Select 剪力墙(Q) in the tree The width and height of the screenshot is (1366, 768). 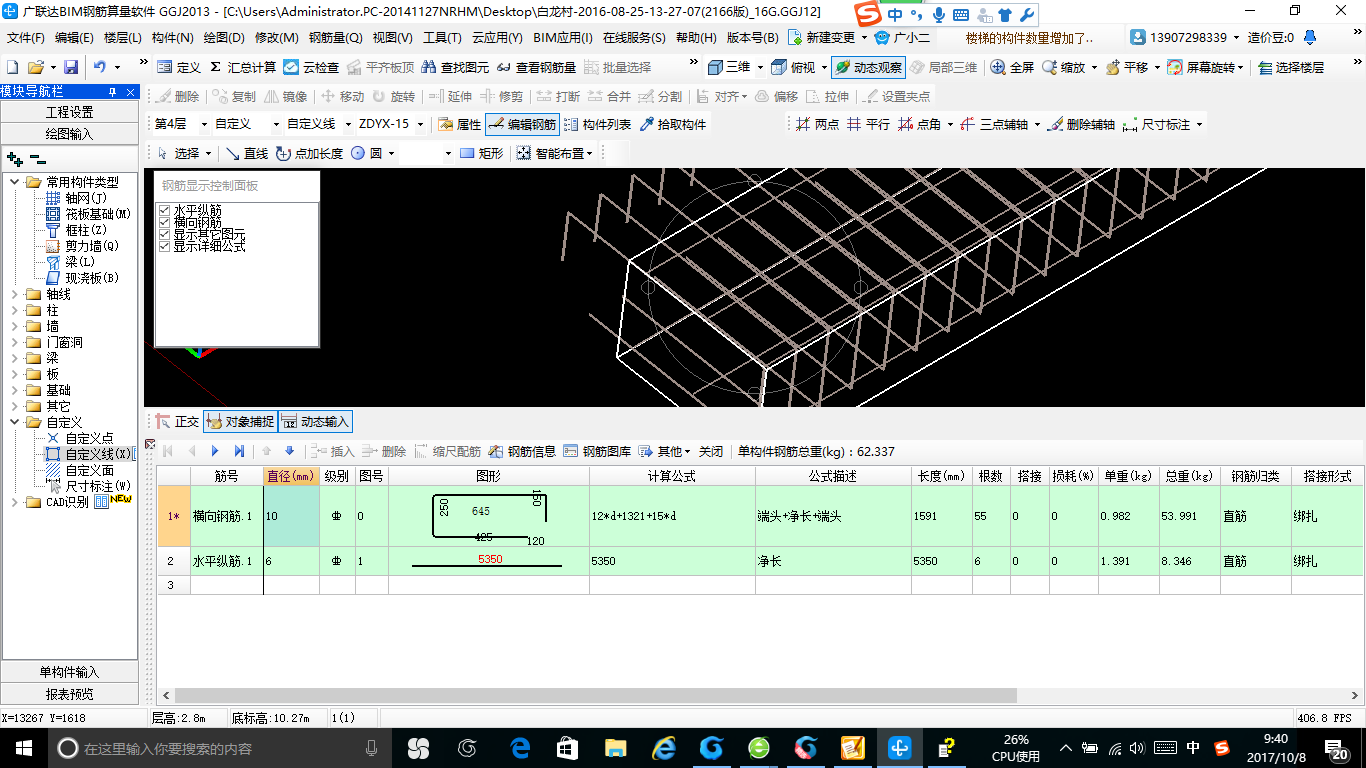(x=91, y=246)
